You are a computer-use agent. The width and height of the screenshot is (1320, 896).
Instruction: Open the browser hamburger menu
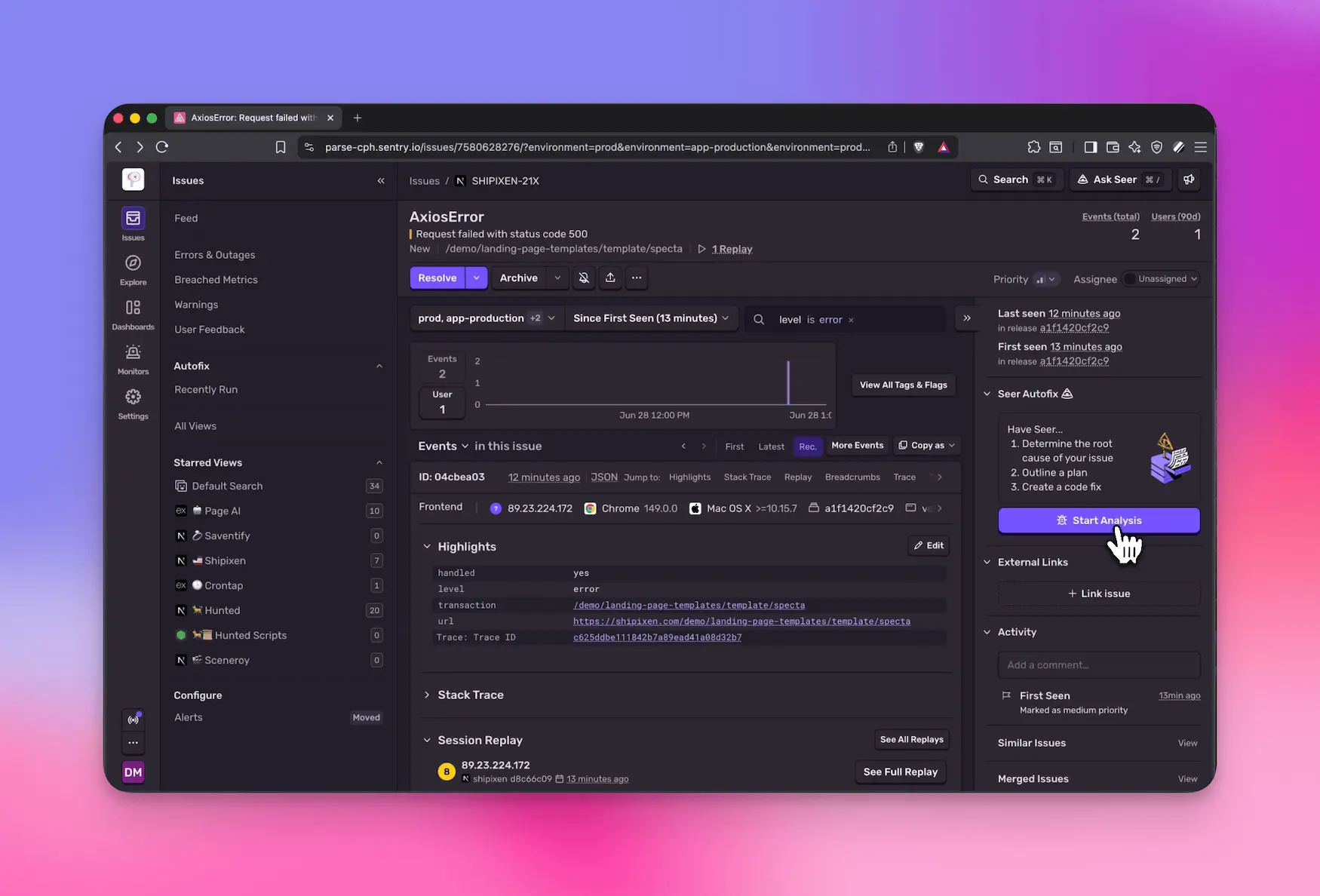(x=1201, y=147)
